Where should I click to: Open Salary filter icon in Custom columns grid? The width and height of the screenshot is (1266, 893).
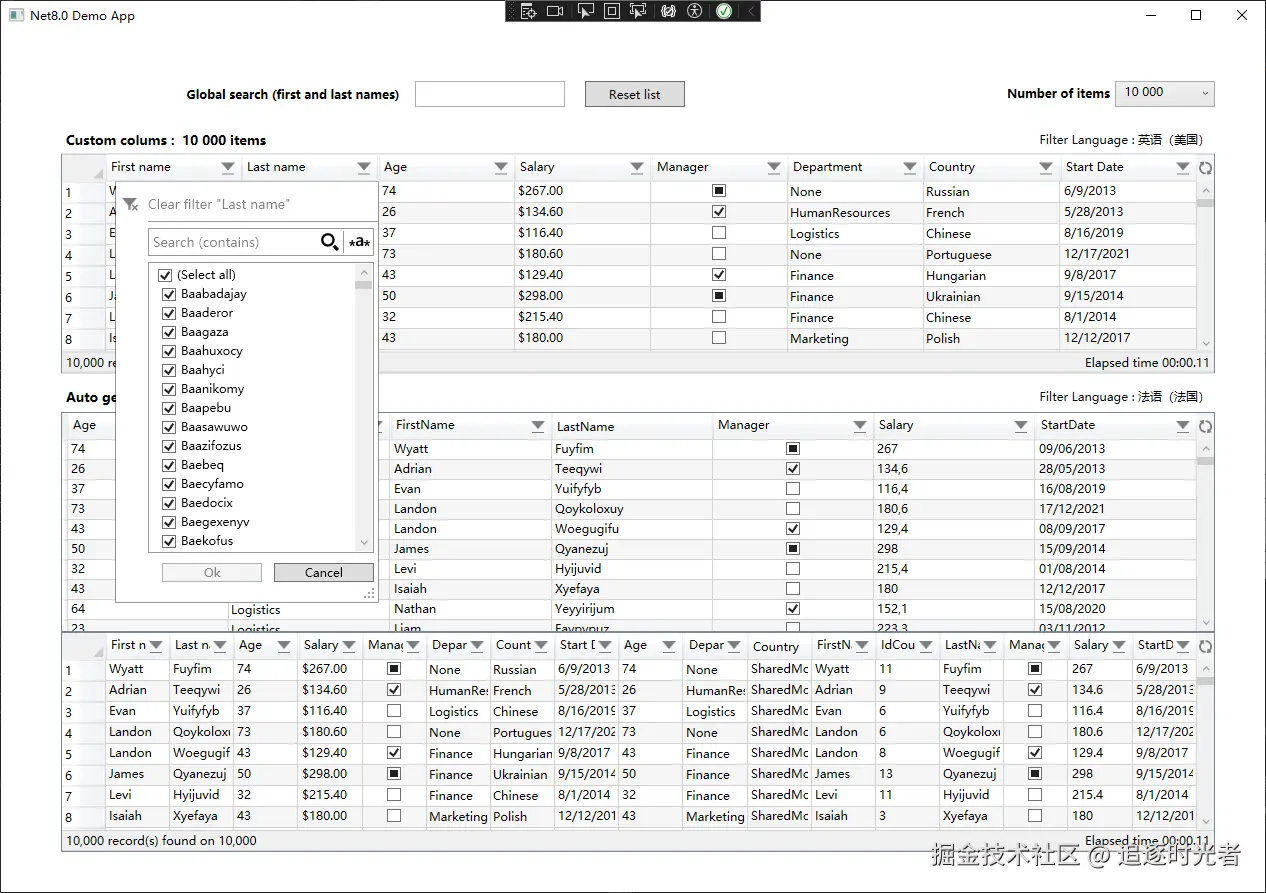(x=637, y=168)
